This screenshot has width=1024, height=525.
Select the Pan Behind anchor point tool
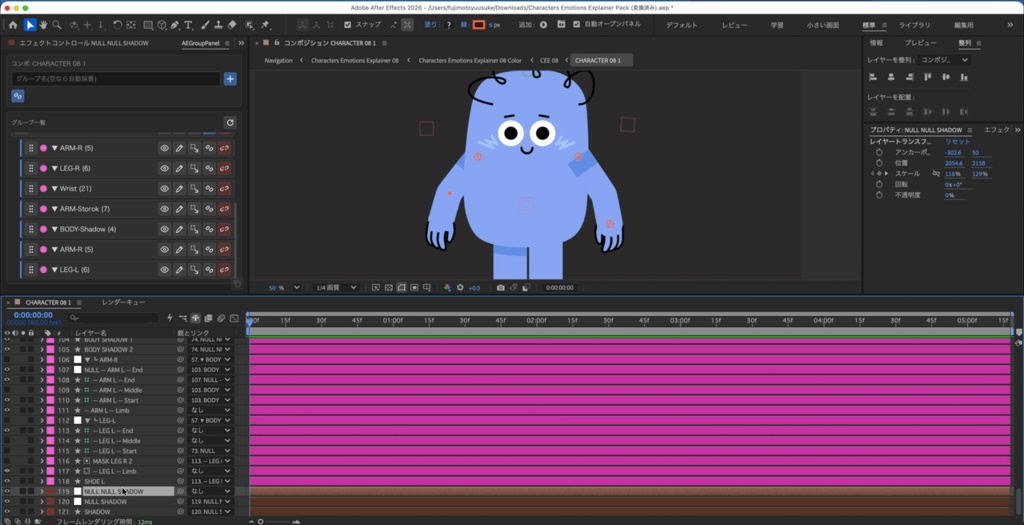[x=131, y=25]
